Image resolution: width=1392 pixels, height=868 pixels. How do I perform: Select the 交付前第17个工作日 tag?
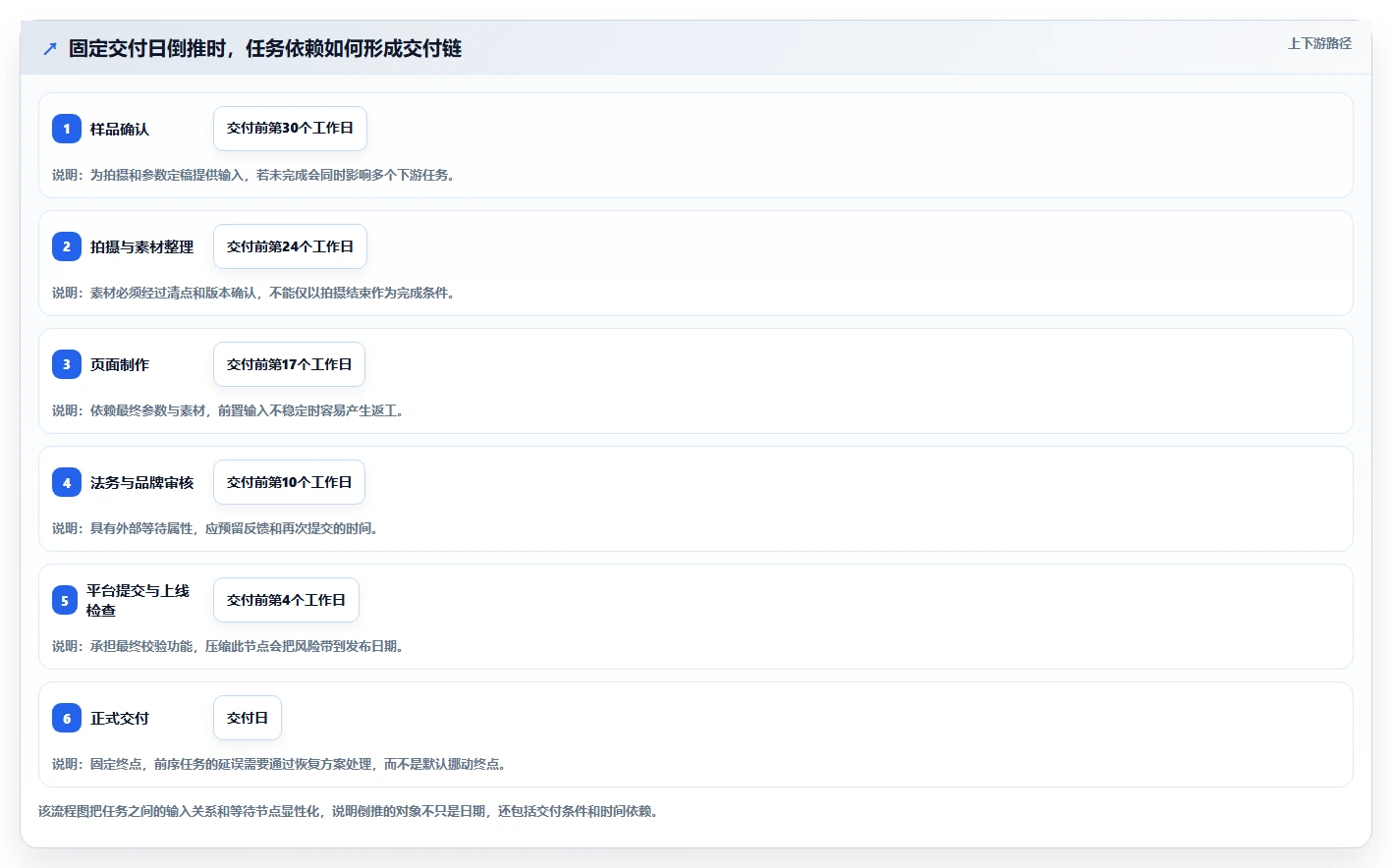(289, 364)
